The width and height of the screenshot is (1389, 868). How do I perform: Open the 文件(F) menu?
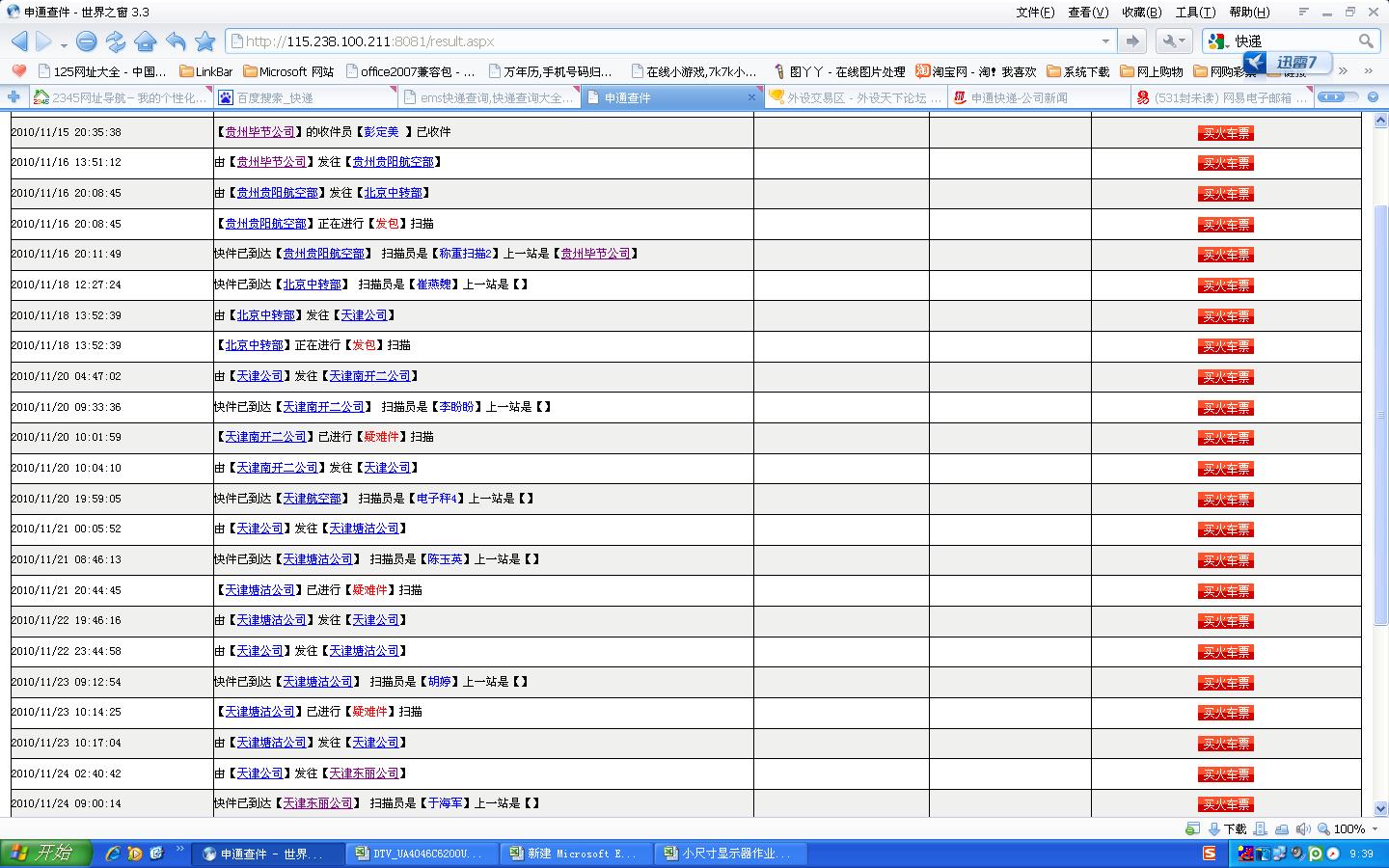pyautogui.click(x=1035, y=13)
